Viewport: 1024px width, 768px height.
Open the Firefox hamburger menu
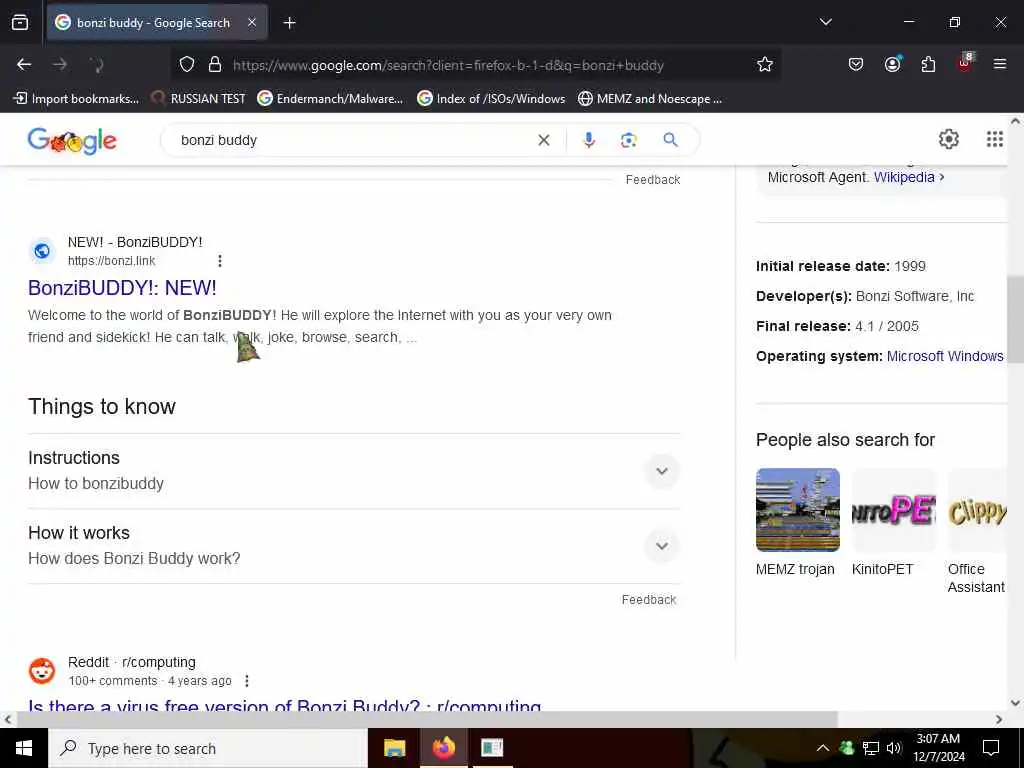[1000, 64]
